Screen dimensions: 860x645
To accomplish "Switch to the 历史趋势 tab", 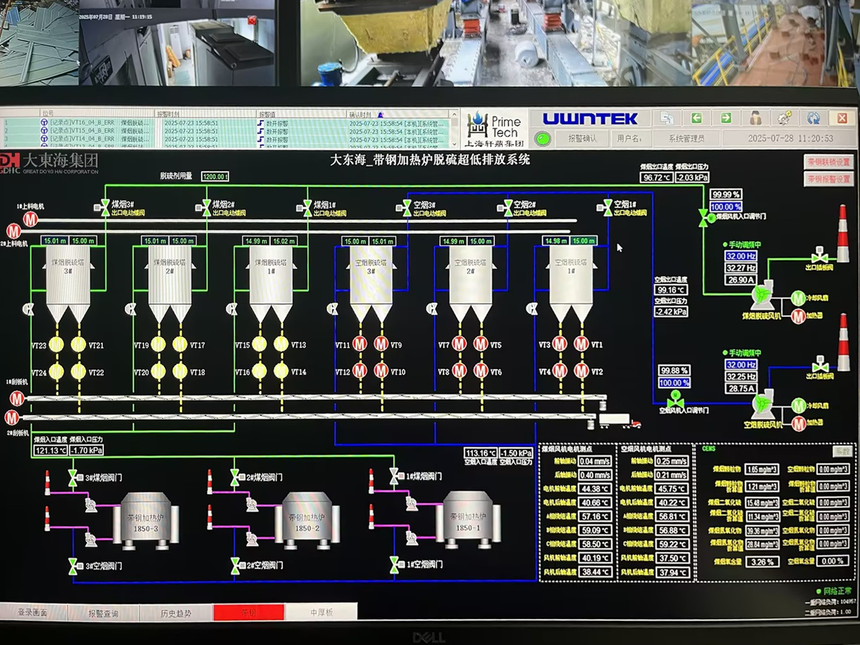I will point(176,613).
